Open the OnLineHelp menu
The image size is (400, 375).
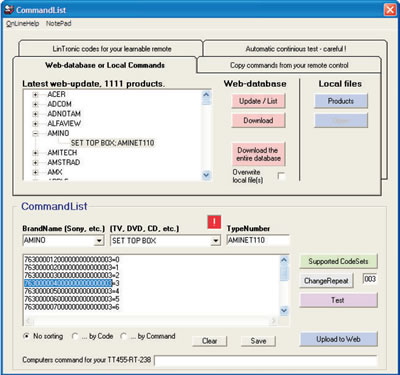(x=22, y=24)
